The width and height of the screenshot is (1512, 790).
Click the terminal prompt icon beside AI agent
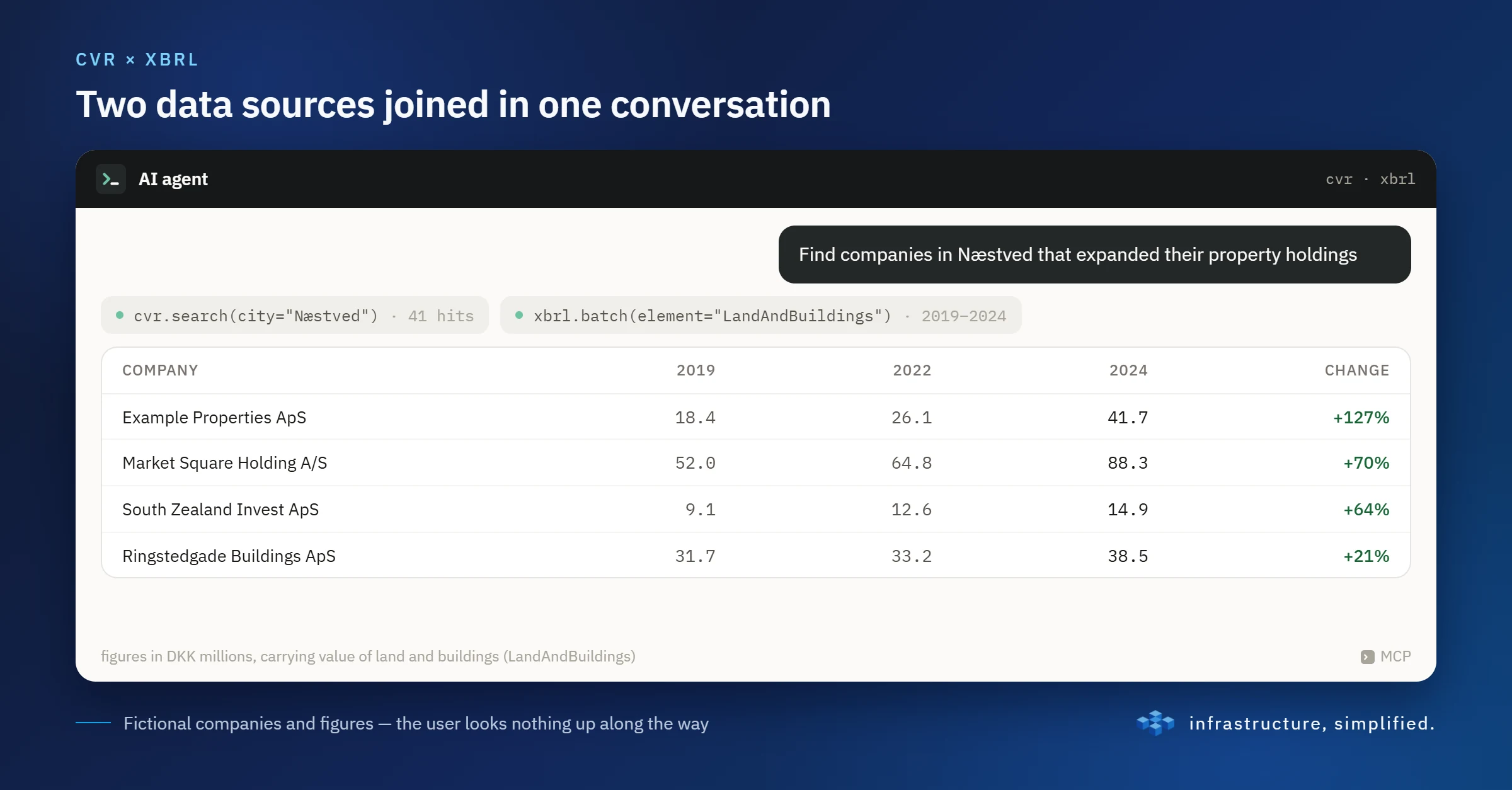coord(111,180)
